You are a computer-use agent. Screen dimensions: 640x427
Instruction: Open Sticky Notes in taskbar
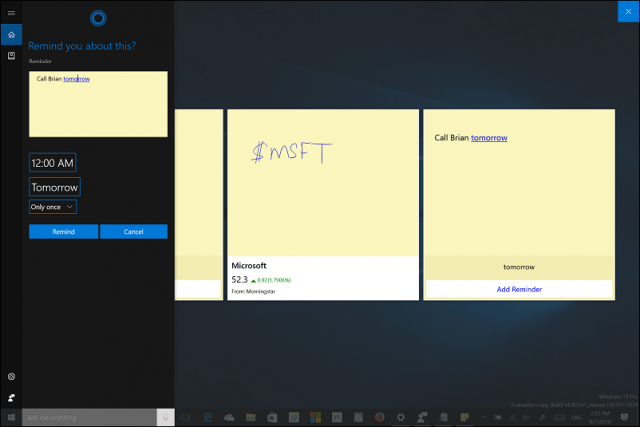click(464, 417)
